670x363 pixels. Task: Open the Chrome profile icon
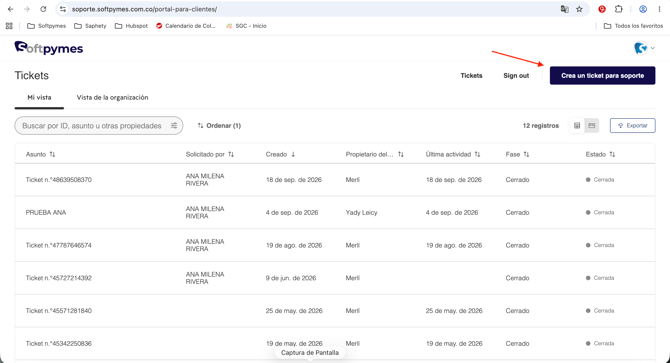click(643, 9)
